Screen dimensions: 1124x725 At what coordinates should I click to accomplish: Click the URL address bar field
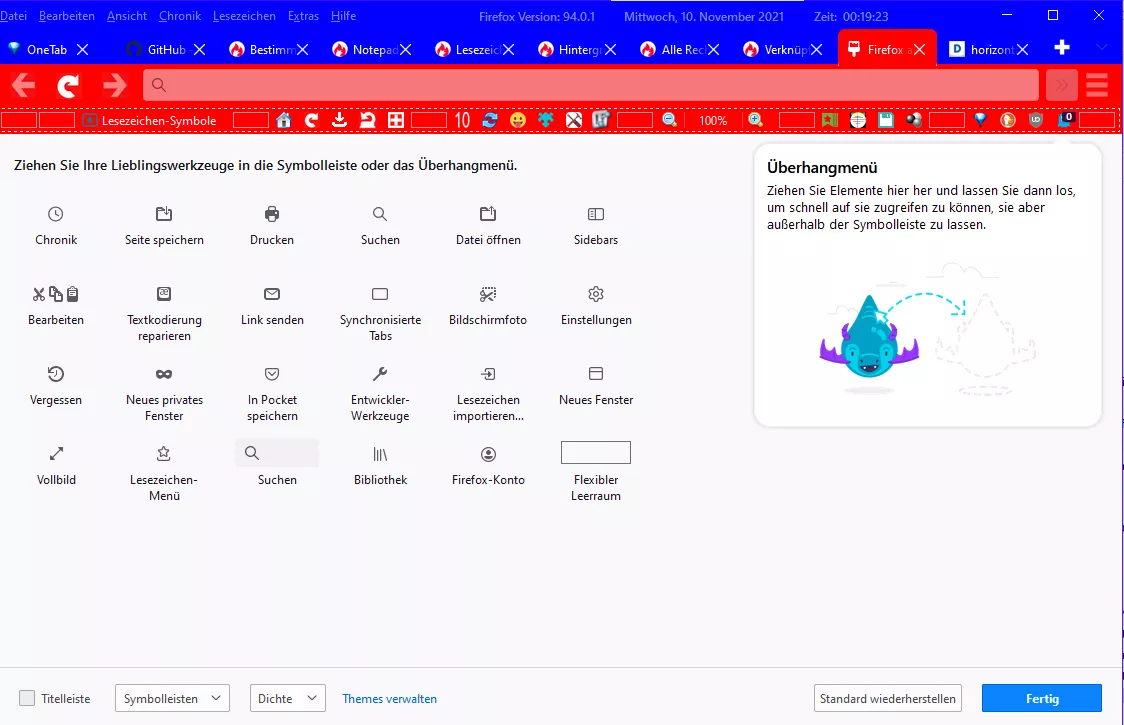(x=590, y=85)
